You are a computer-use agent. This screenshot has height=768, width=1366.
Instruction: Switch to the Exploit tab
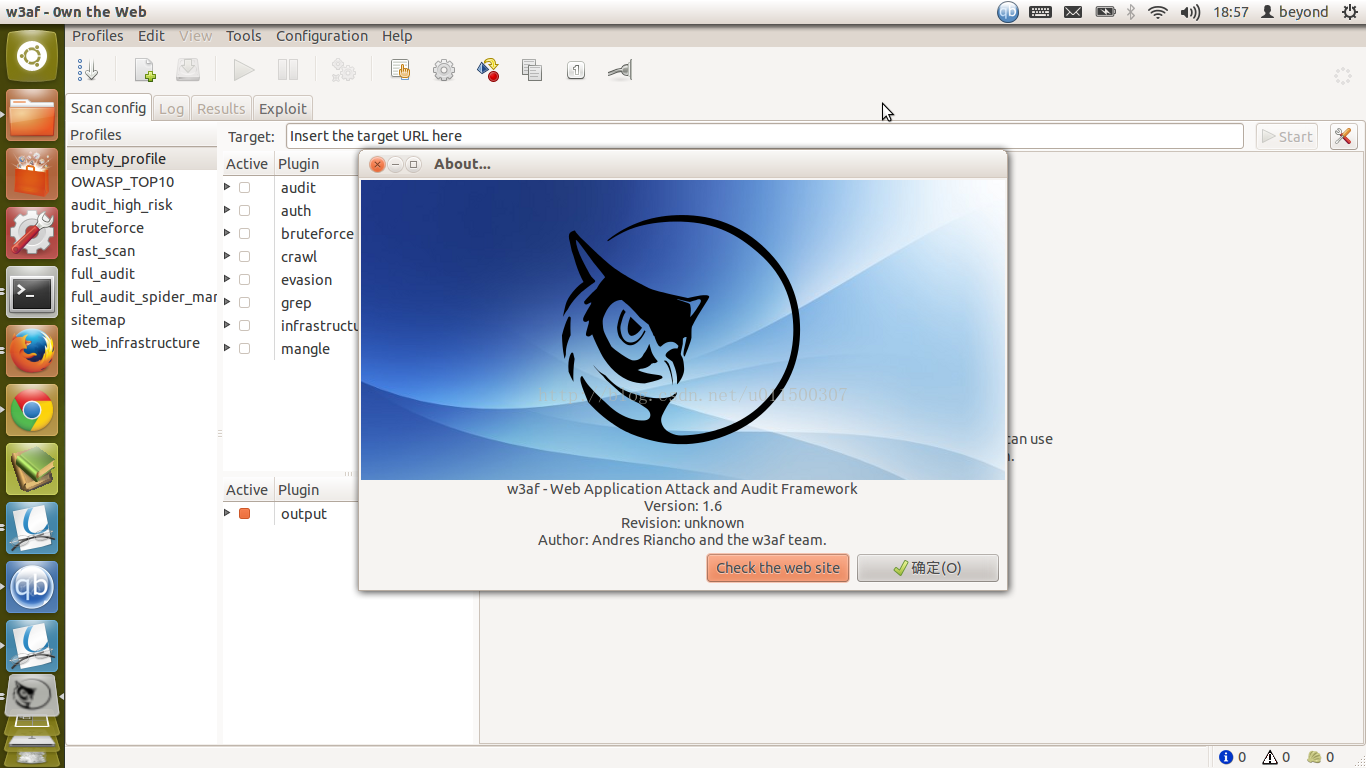coord(283,109)
